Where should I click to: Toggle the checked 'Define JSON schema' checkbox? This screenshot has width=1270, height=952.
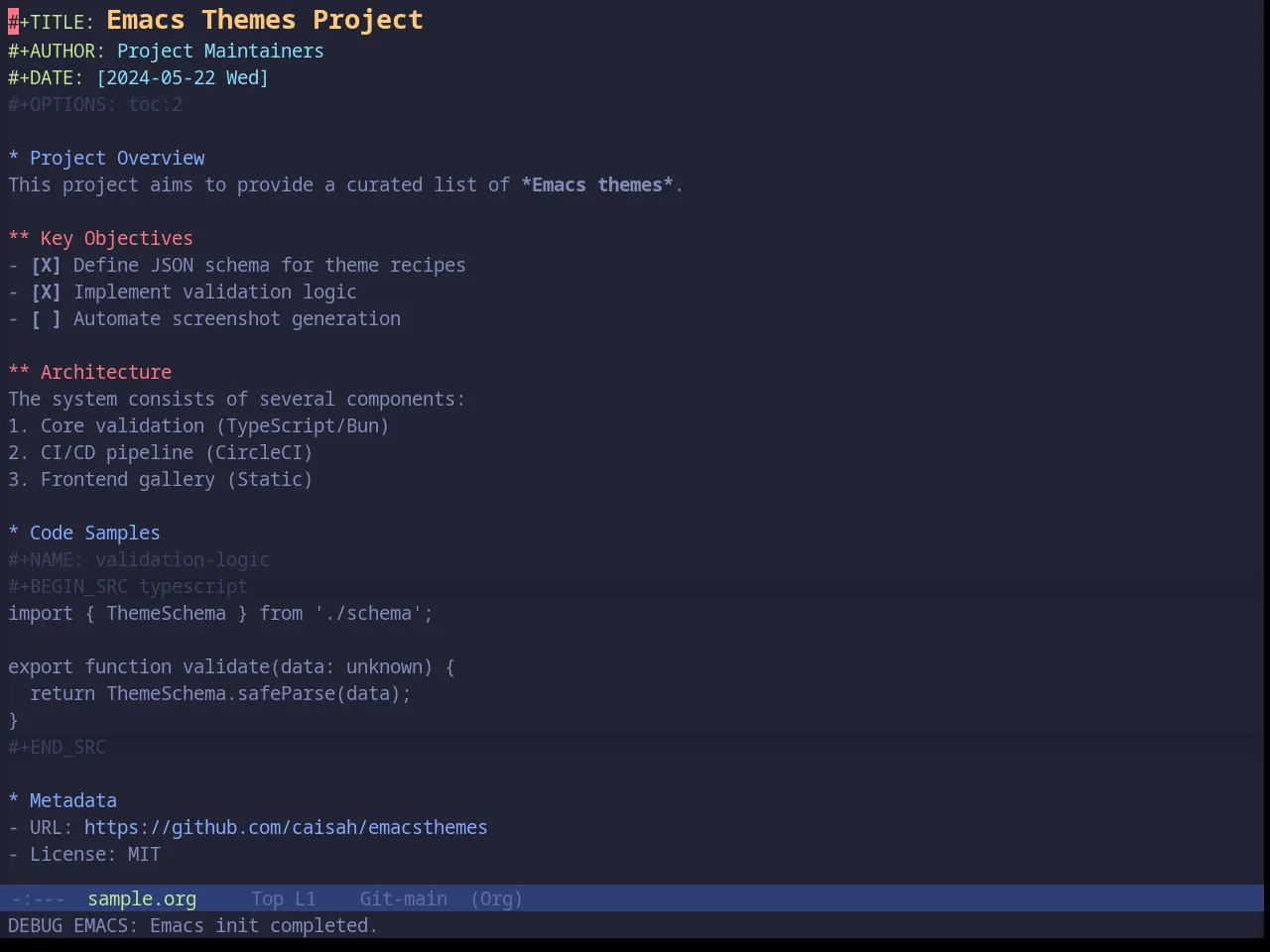coord(46,265)
